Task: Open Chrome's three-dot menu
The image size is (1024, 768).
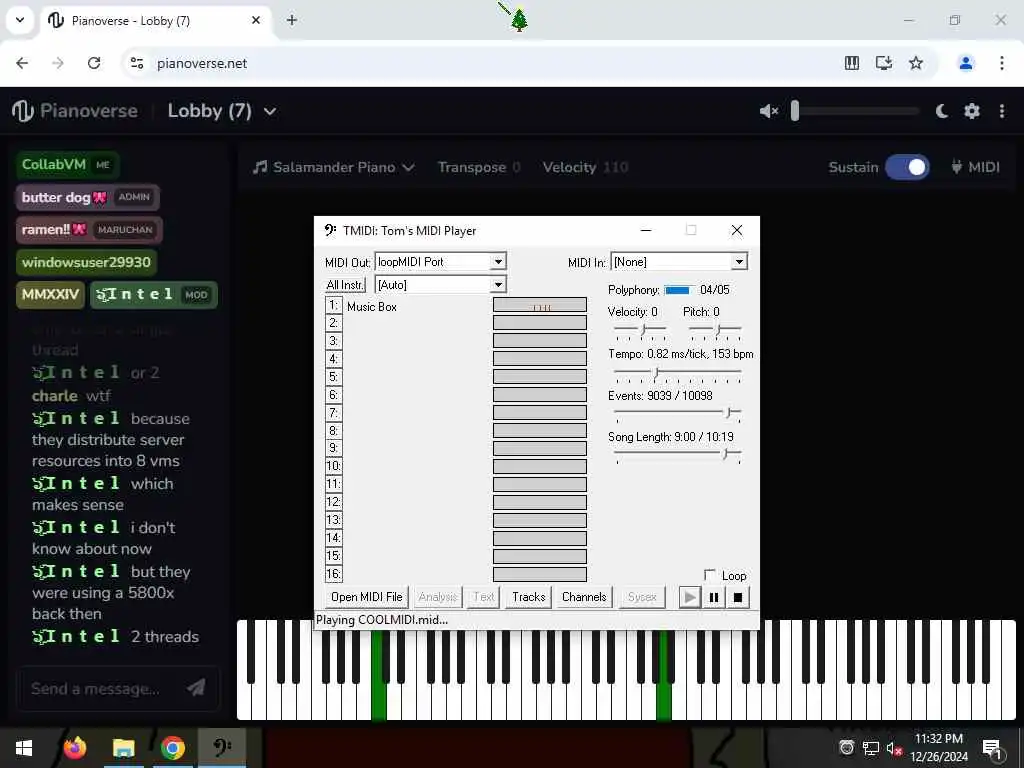Action: tap(1002, 63)
